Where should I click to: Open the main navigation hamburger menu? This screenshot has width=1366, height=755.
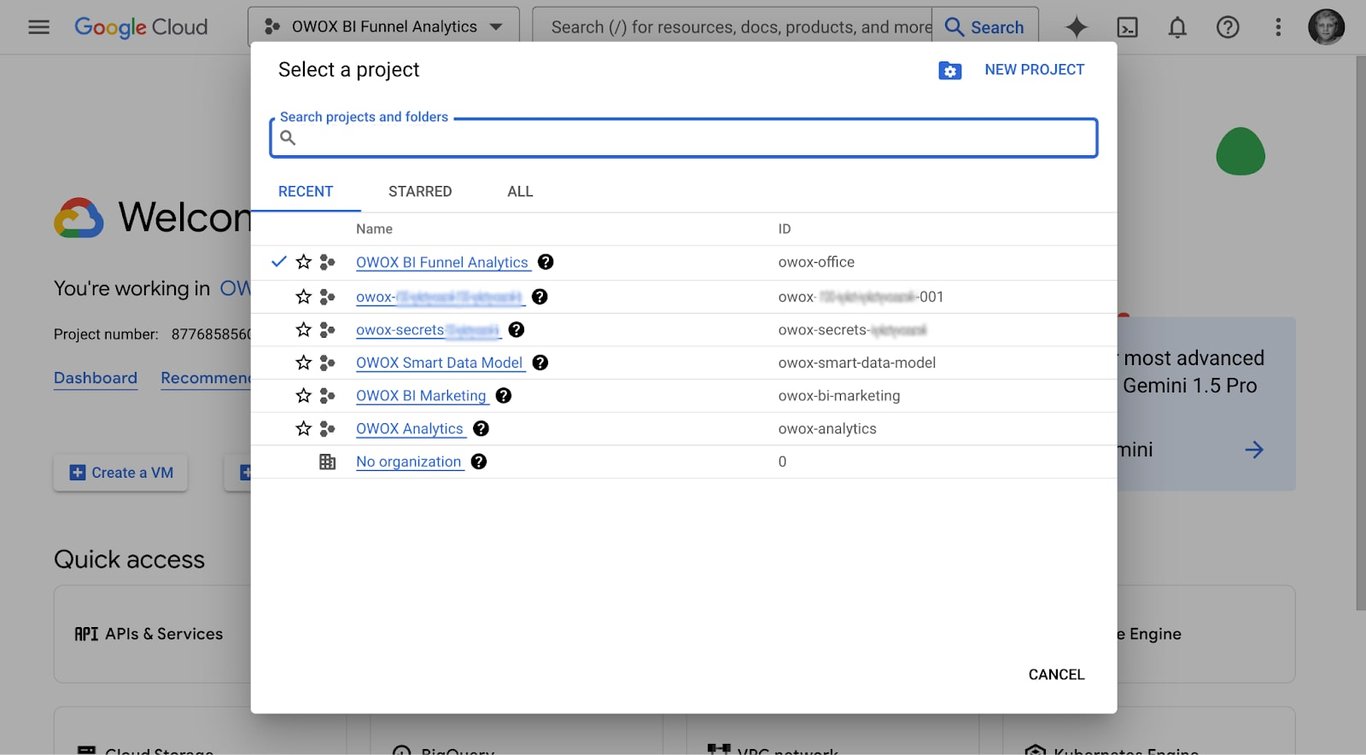click(x=39, y=27)
